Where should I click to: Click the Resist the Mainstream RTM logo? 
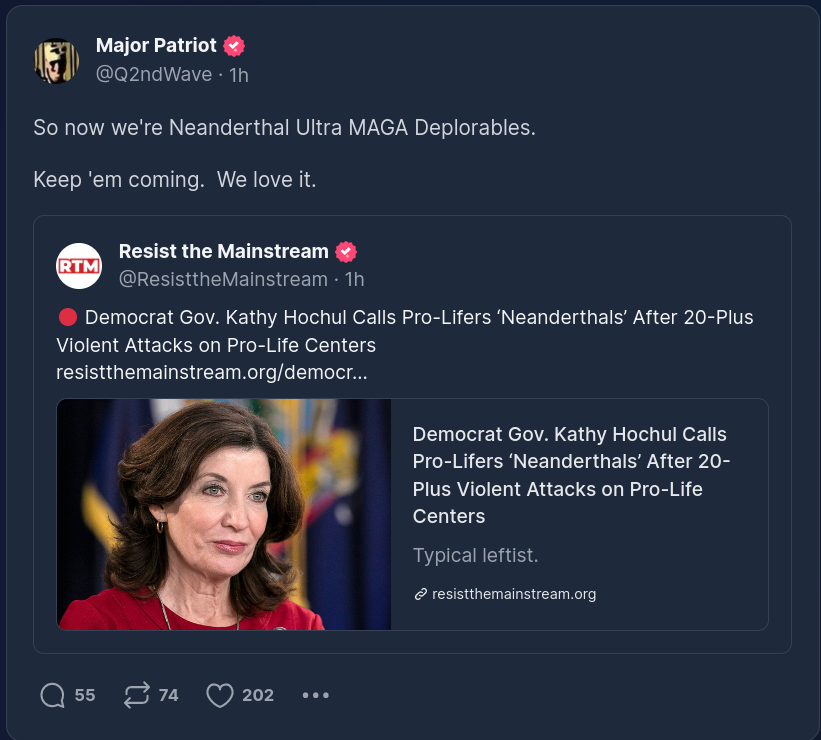[x=79, y=265]
